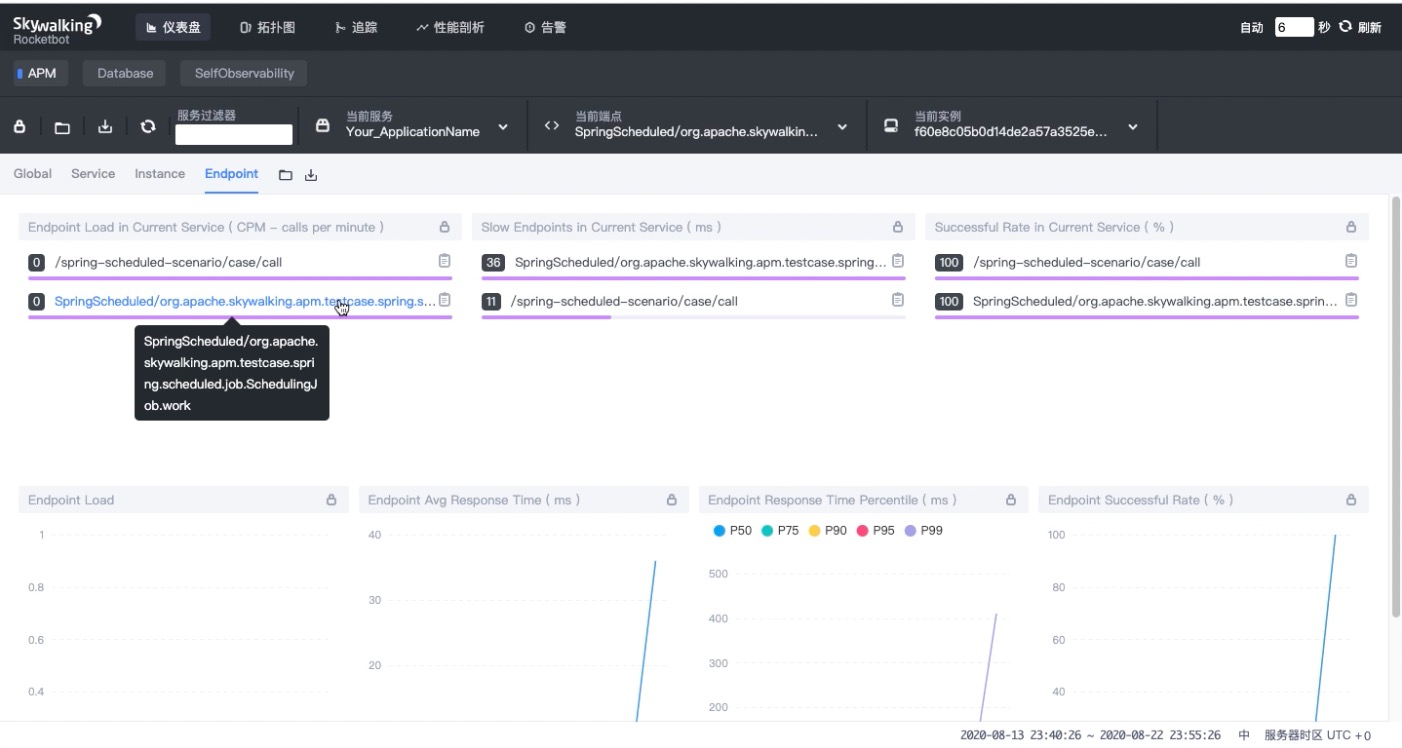The height and width of the screenshot is (748, 1402).
Task: Open the 追踪 trace tab
Action: (355, 27)
